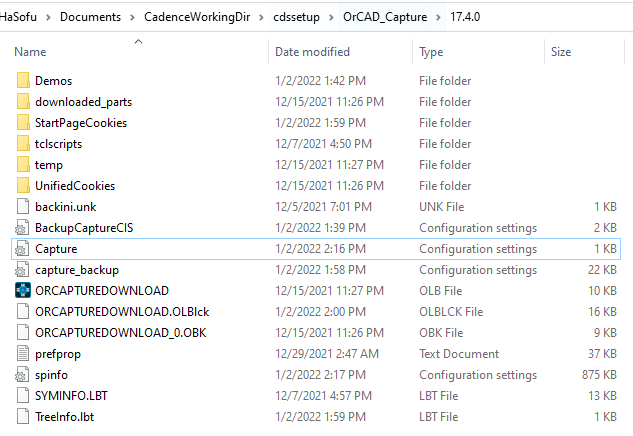Expand the chevron after CadenceWorkingDir in breadcrumb

[261, 17]
